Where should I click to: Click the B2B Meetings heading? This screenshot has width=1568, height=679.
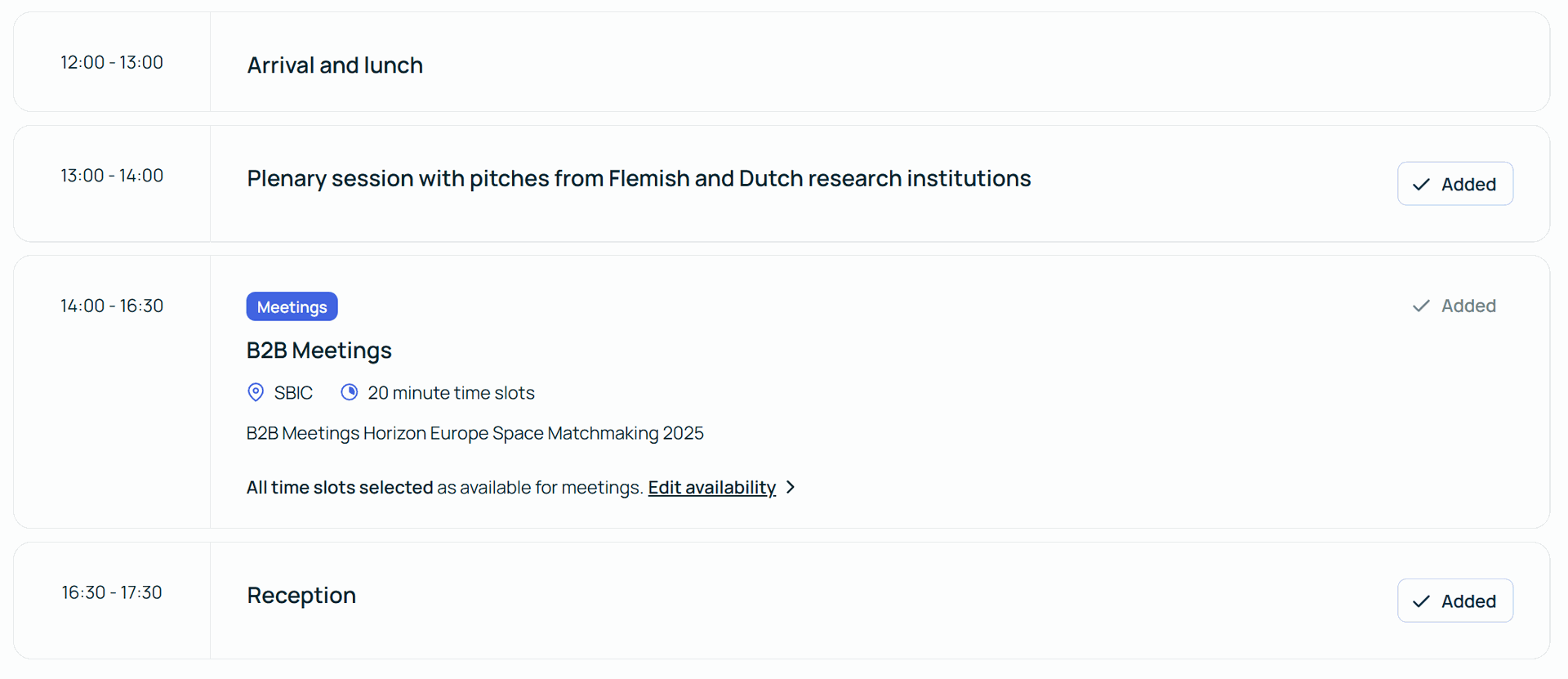pos(319,350)
